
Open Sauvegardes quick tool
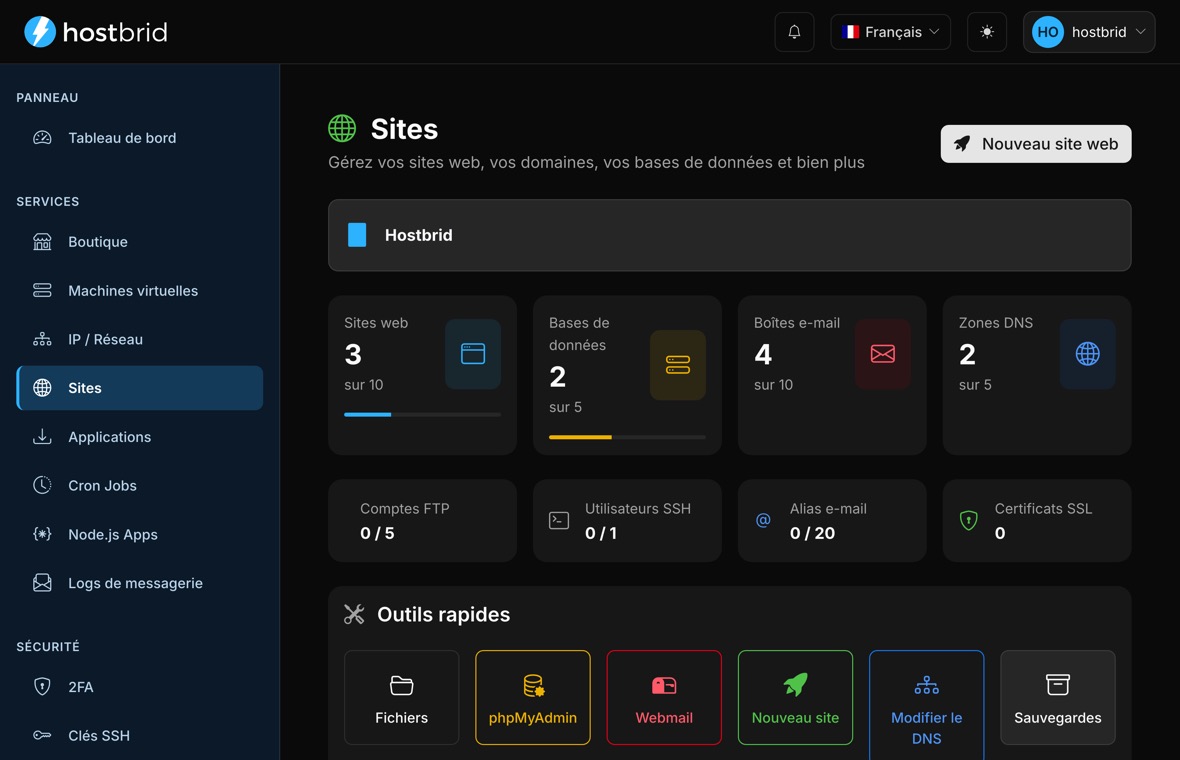[x=1057, y=698]
